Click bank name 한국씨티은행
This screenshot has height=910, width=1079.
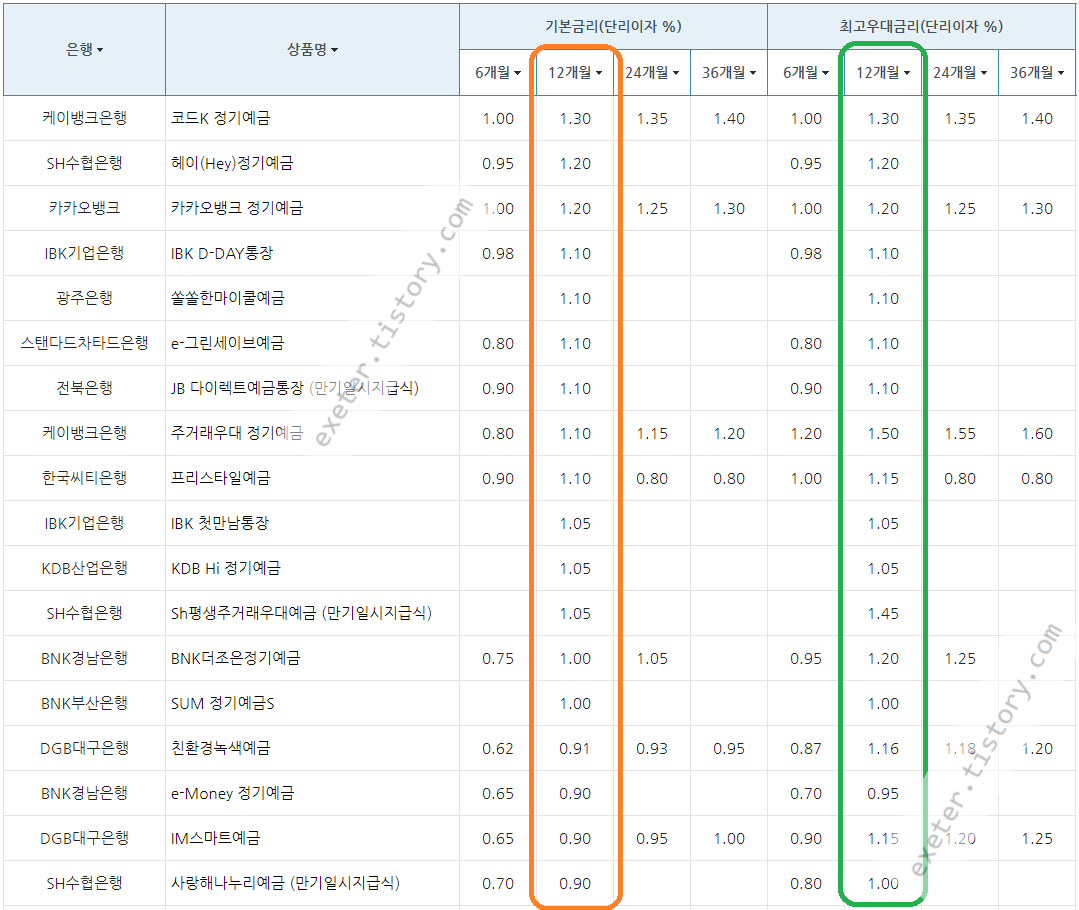pos(84,478)
